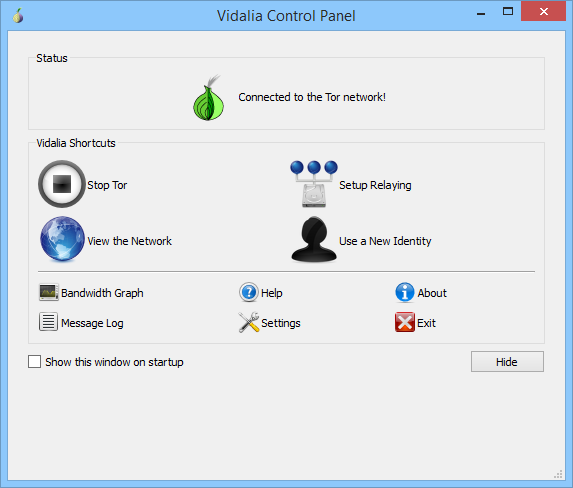Viewport: 573px width, 488px height.
Task: Click the Setup Relaying server icon
Action: pos(314,184)
